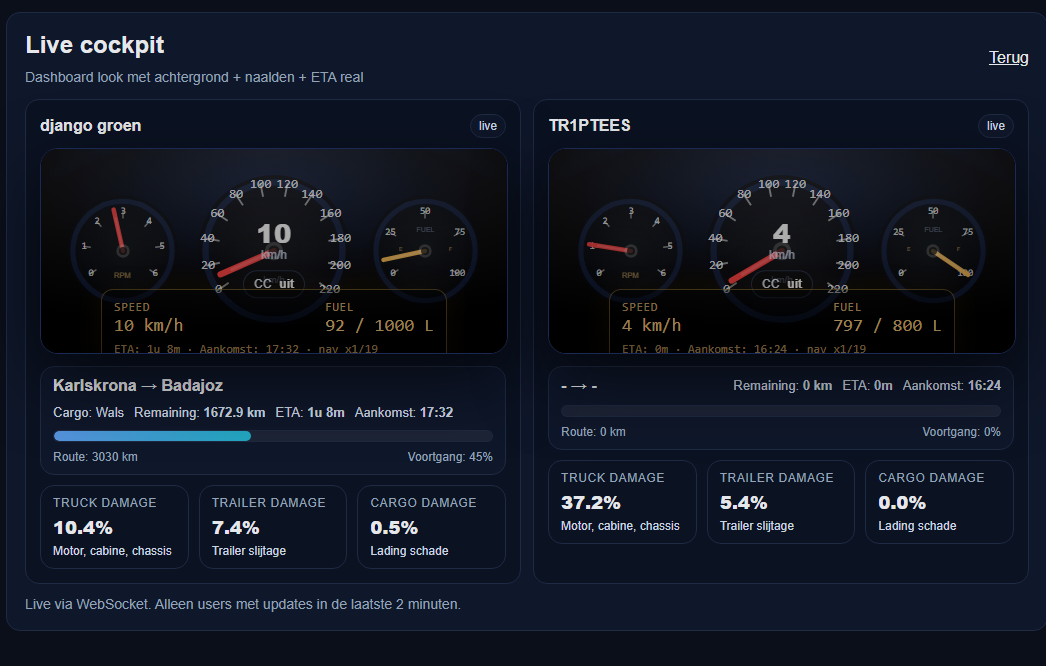Toggle the live badge on TR1PTEES panel
Image resolution: width=1046 pixels, height=666 pixels.
pos(995,125)
